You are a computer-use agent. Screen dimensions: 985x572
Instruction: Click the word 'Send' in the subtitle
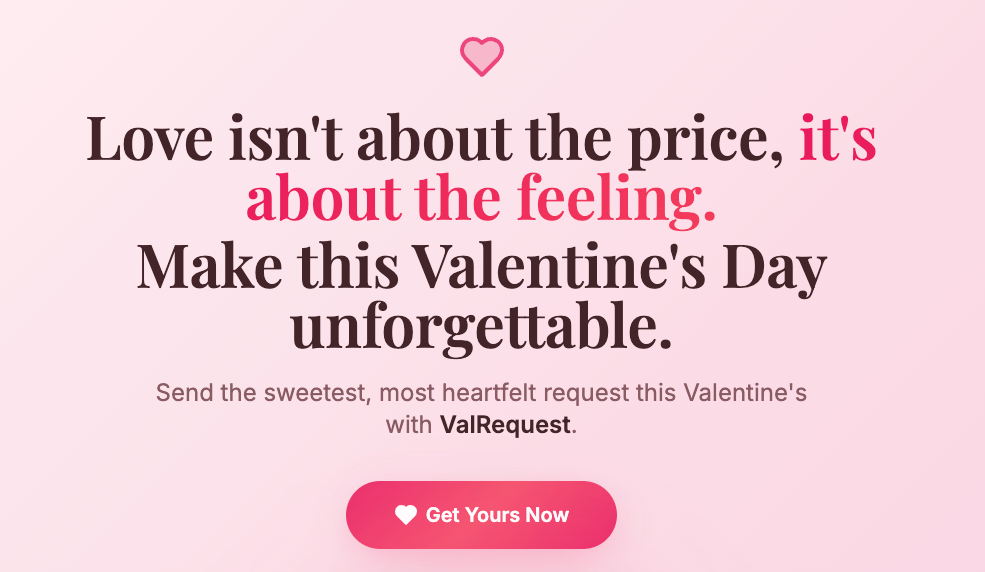point(184,392)
